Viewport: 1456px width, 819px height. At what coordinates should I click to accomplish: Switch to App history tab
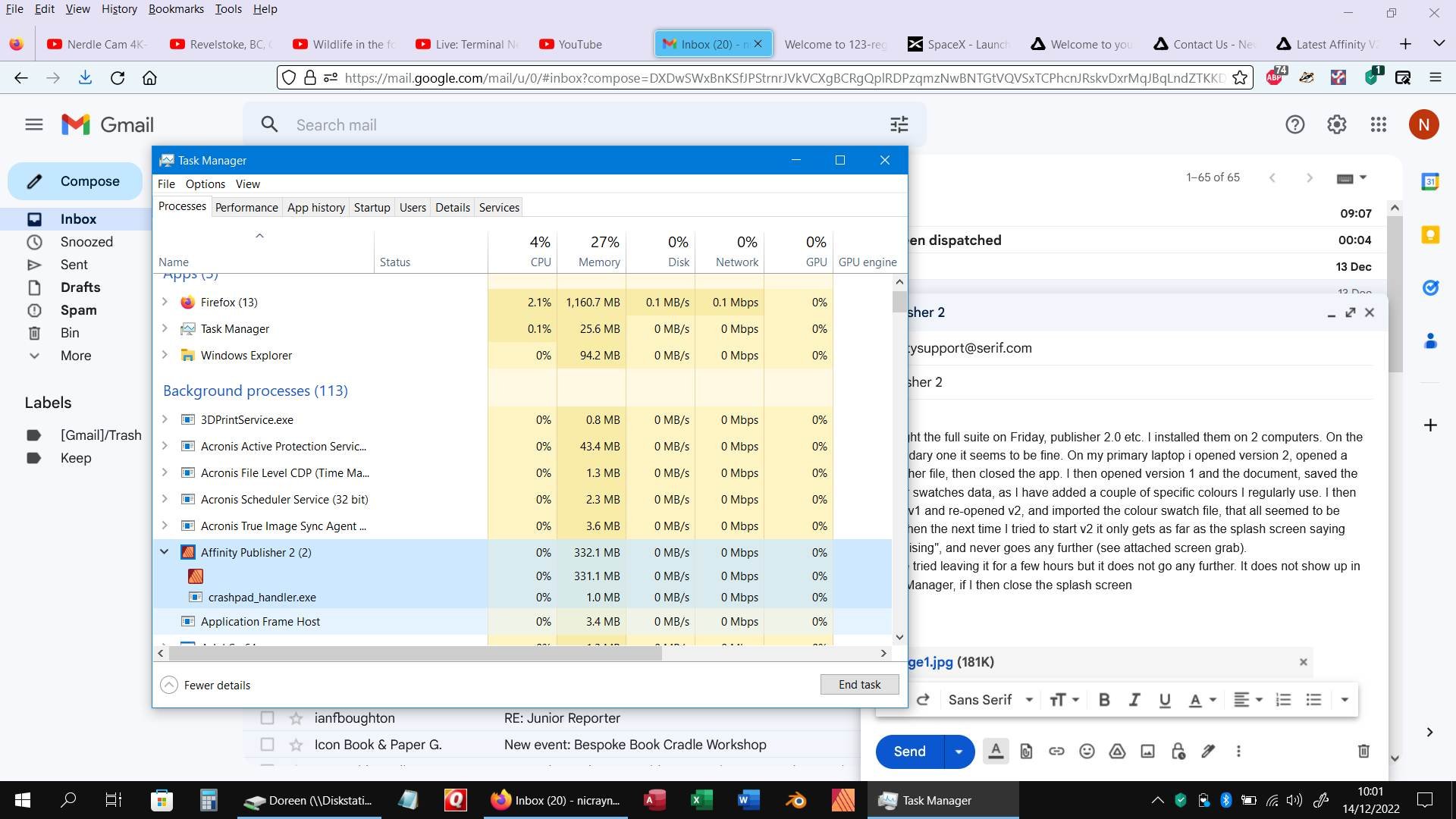(315, 207)
